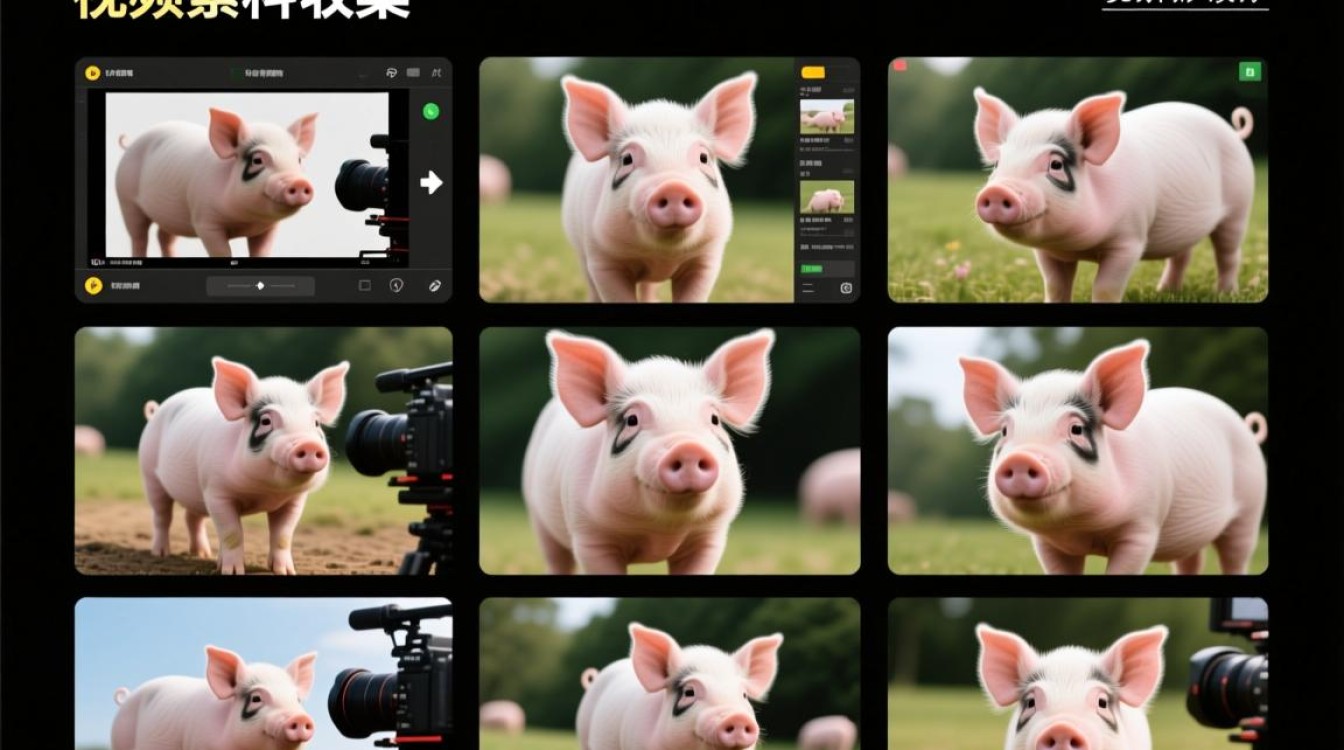
Task: Click the green round button beside preview
Action: (x=431, y=112)
